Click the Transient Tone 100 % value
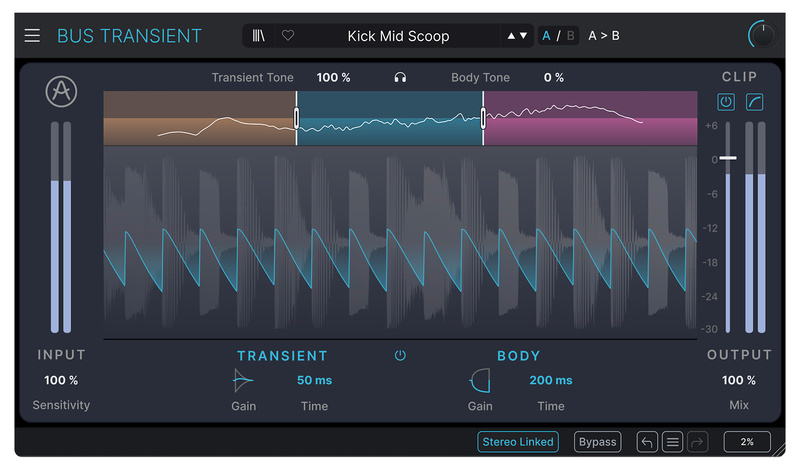 [333, 78]
